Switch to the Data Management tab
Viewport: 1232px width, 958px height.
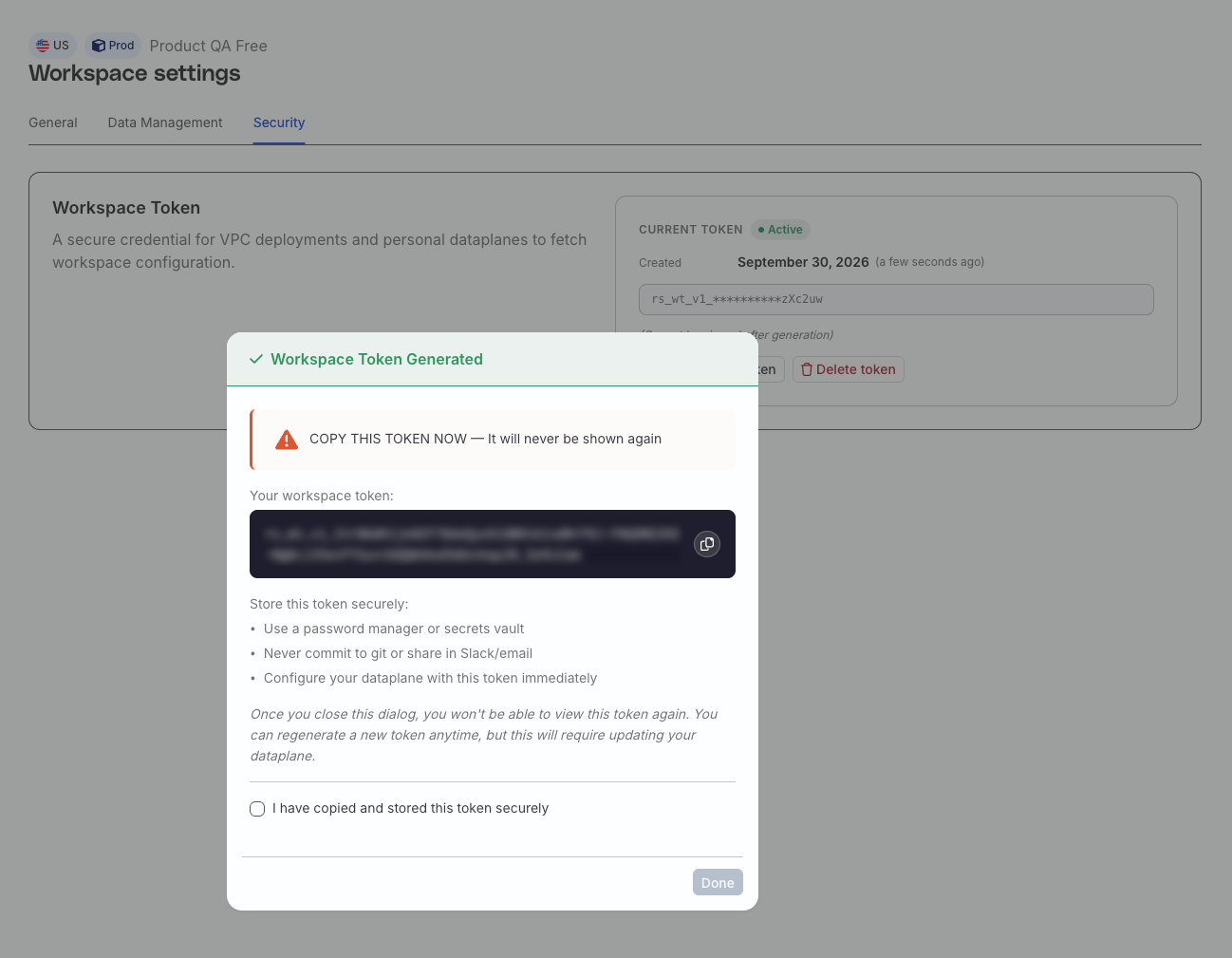coord(165,122)
